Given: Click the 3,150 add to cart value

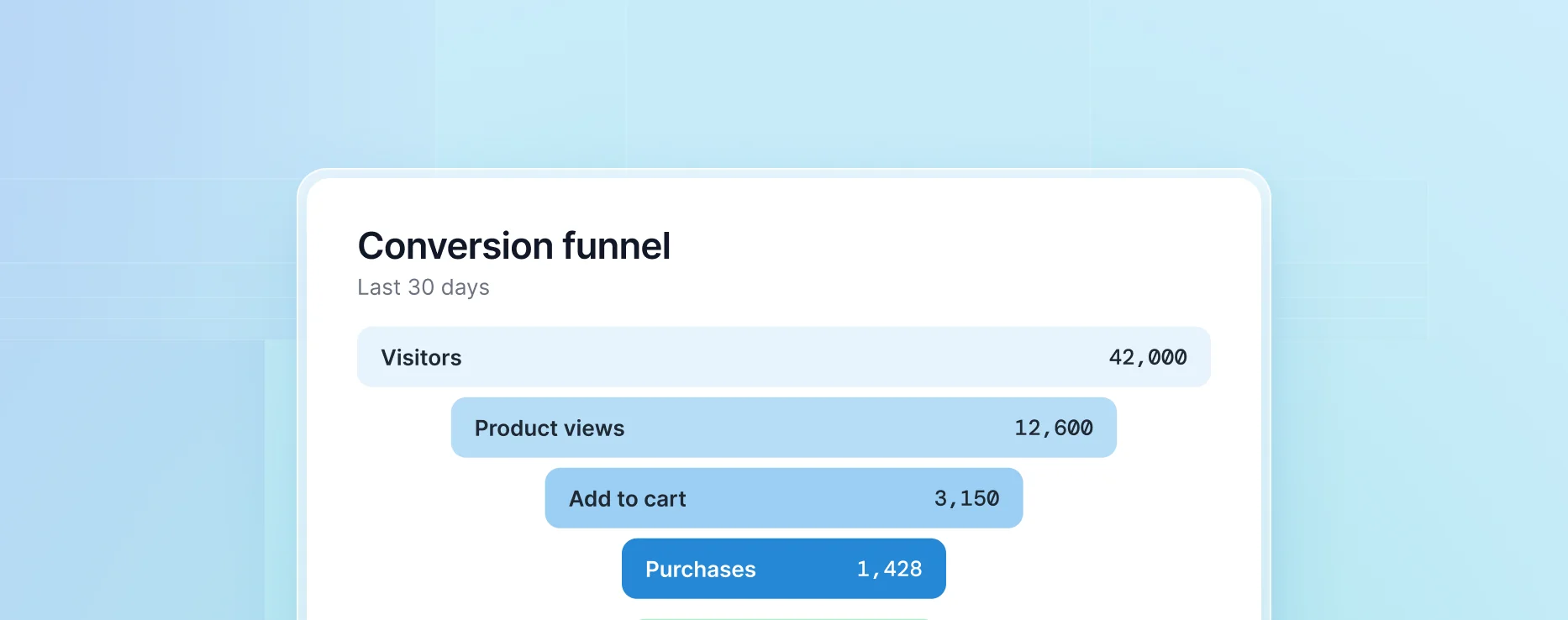Looking at the screenshot, I should (x=967, y=499).
